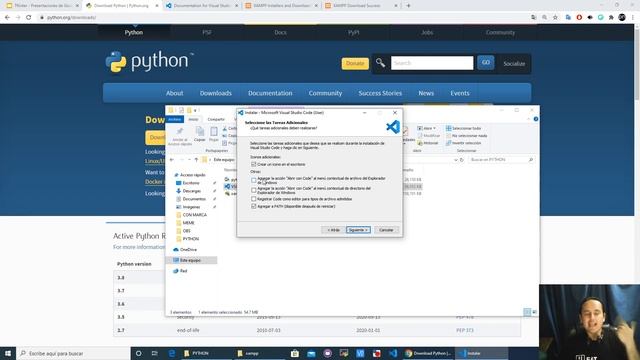The height and width of the screenshot is (360, 640).
Task: Switch to the Documentation for Visual Studio tab
Action: (202, 6)
